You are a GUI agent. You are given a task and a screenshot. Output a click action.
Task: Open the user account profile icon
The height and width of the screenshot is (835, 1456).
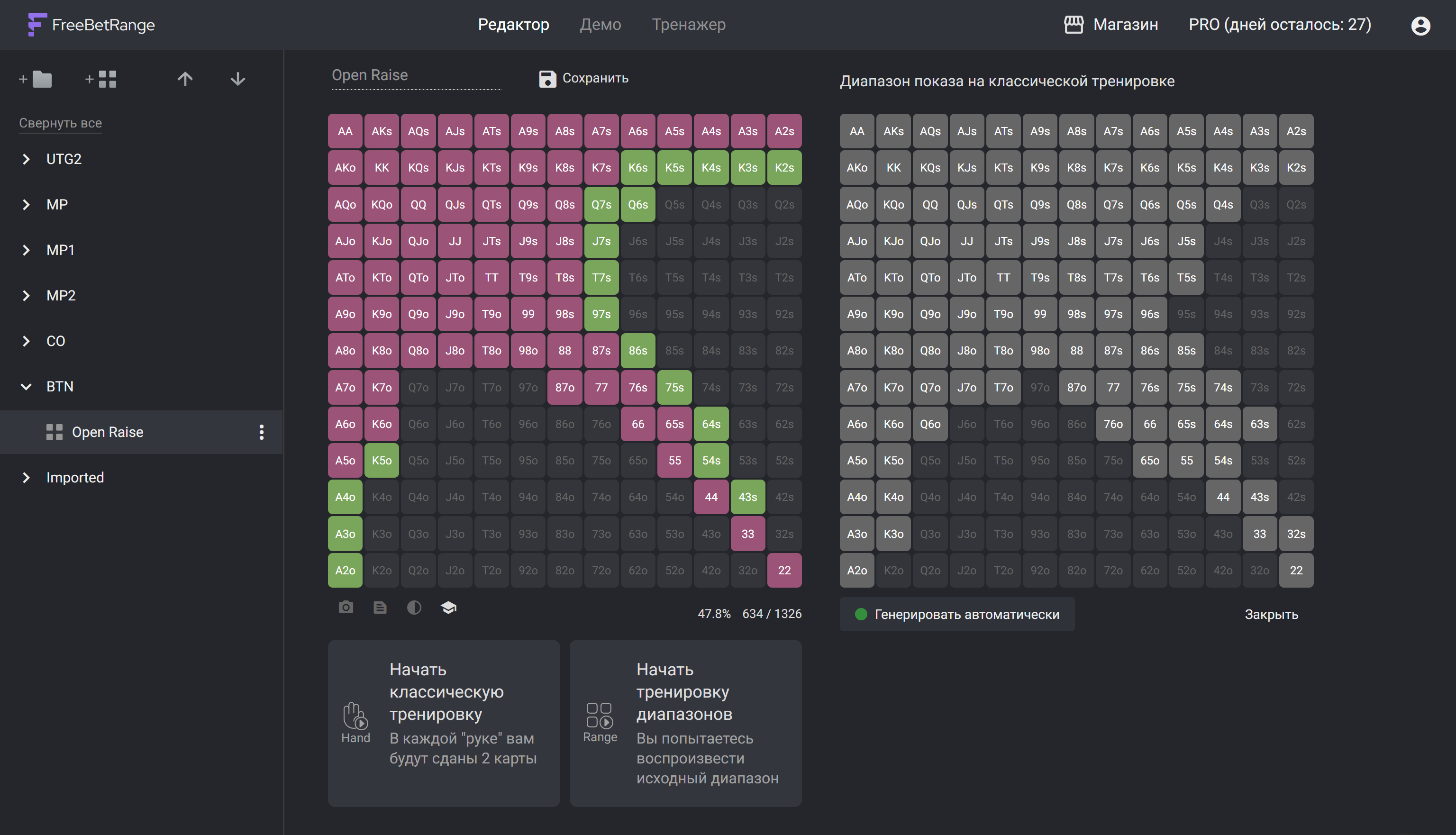coord(1420,25)
